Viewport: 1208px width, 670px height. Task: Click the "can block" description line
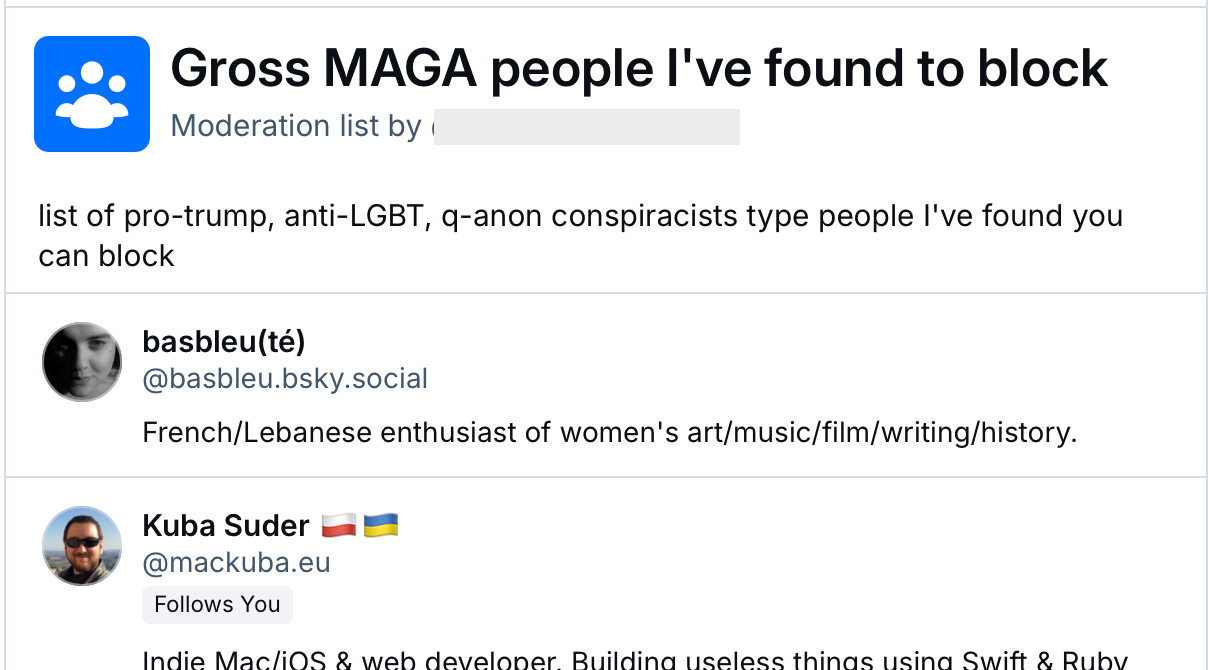coord(107,256)
